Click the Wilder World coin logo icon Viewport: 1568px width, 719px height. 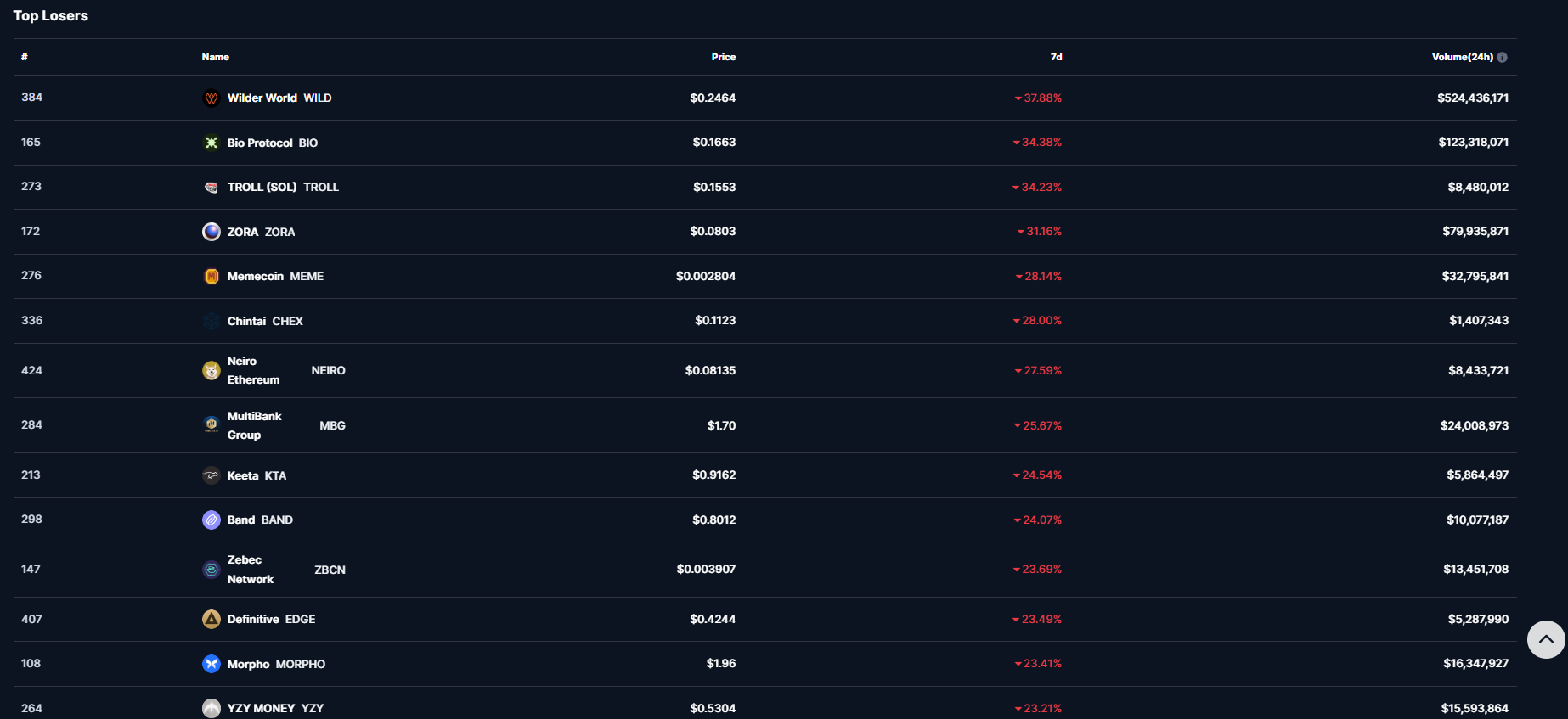coord(212,98)
